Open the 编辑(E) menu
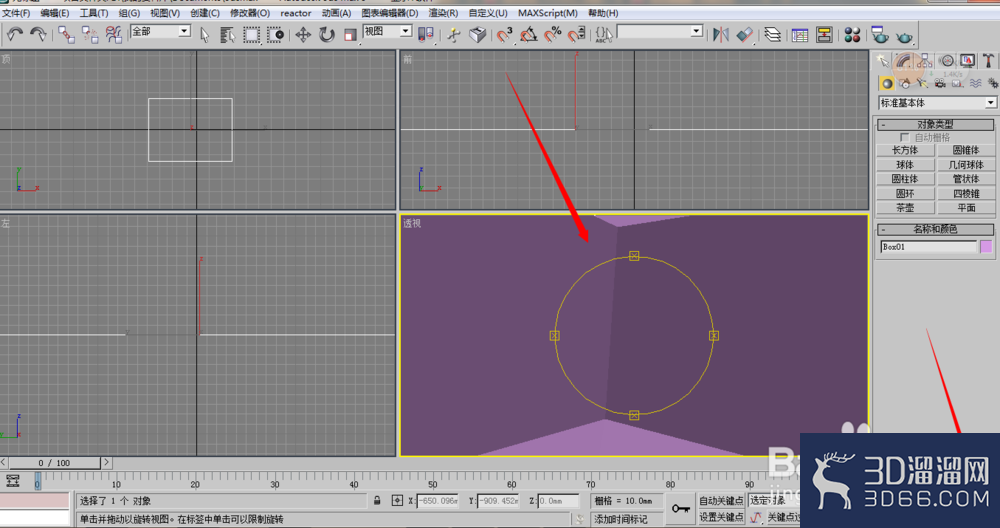The image size is (1000, 528). [x=55, y=13]
